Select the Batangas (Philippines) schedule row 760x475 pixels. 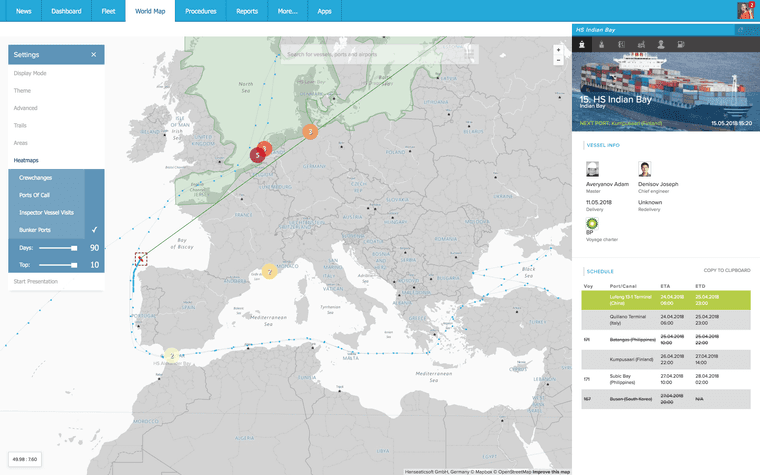666,340
